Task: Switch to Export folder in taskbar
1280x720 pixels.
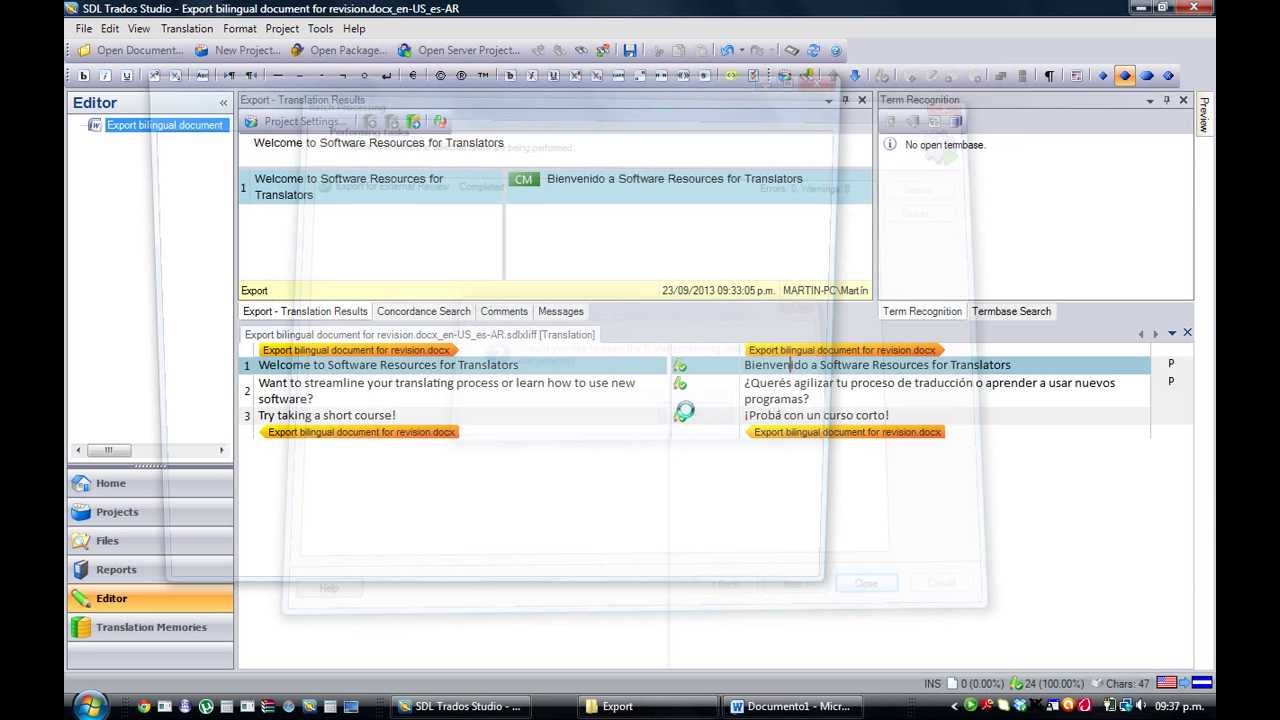Action: pos(650,706)
